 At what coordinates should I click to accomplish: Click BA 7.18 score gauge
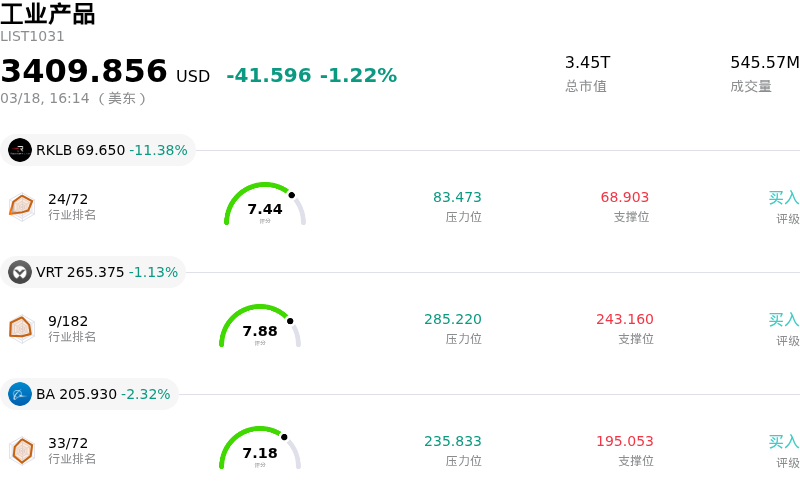(x=260, y=449)
